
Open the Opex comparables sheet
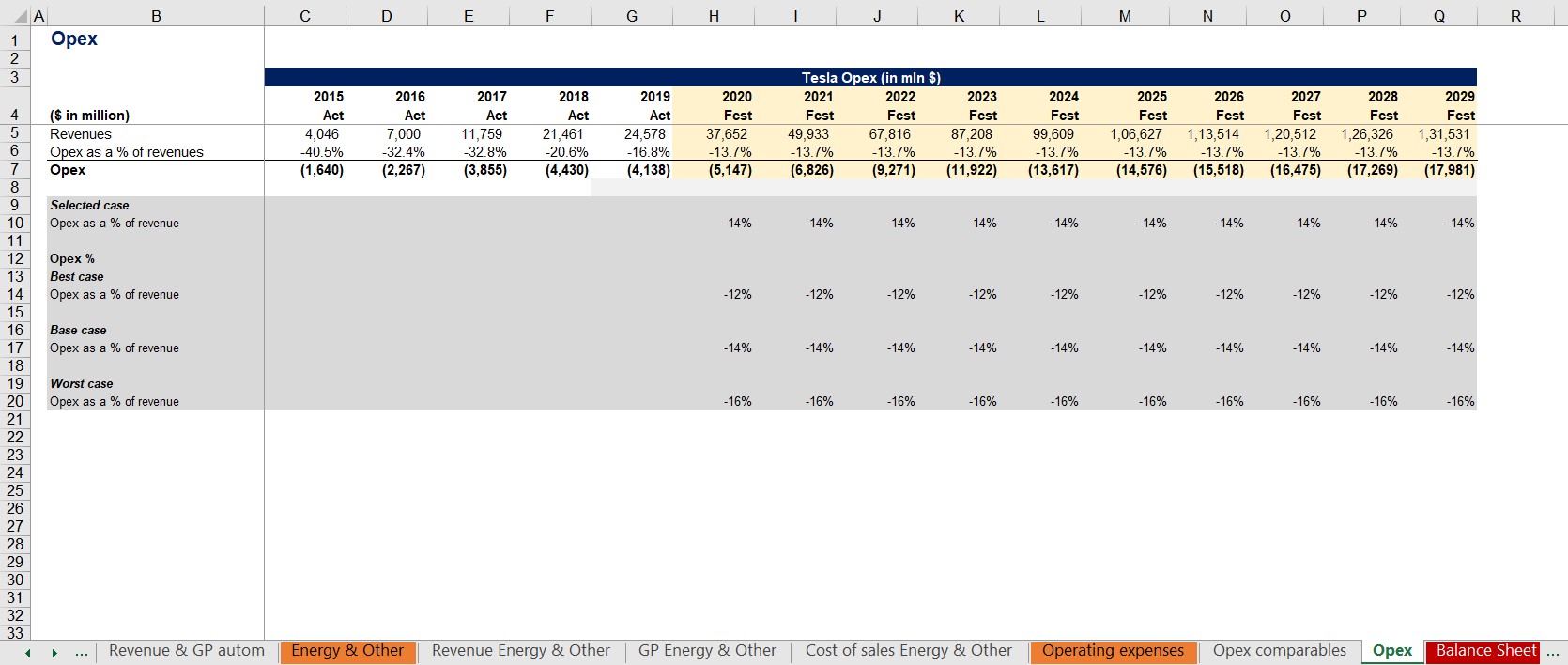pyautogui.click(x=1280, y=651)
